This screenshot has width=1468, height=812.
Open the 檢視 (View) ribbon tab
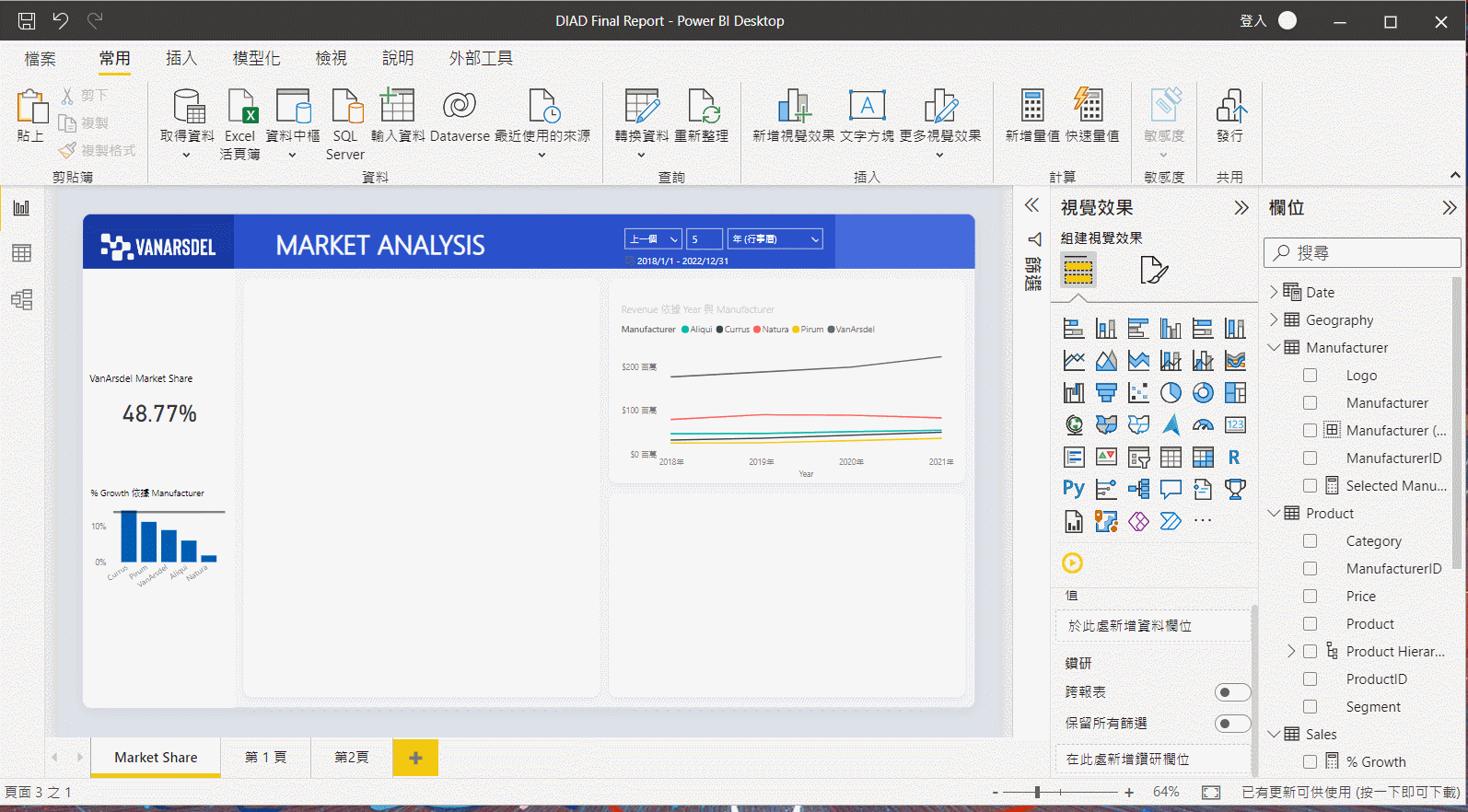[332, 58]
